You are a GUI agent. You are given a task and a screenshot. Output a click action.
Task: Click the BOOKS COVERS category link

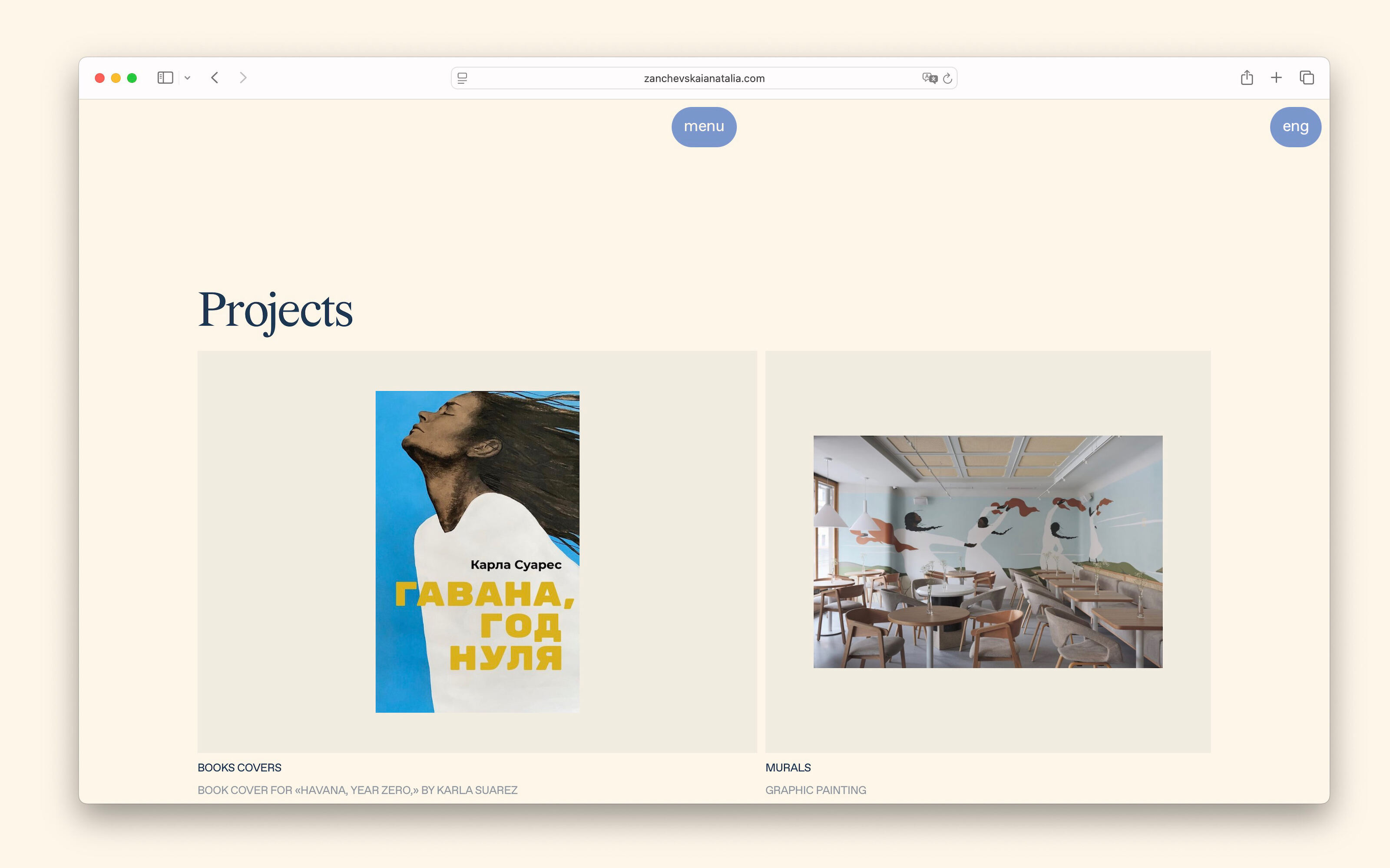tap(239, 768)
